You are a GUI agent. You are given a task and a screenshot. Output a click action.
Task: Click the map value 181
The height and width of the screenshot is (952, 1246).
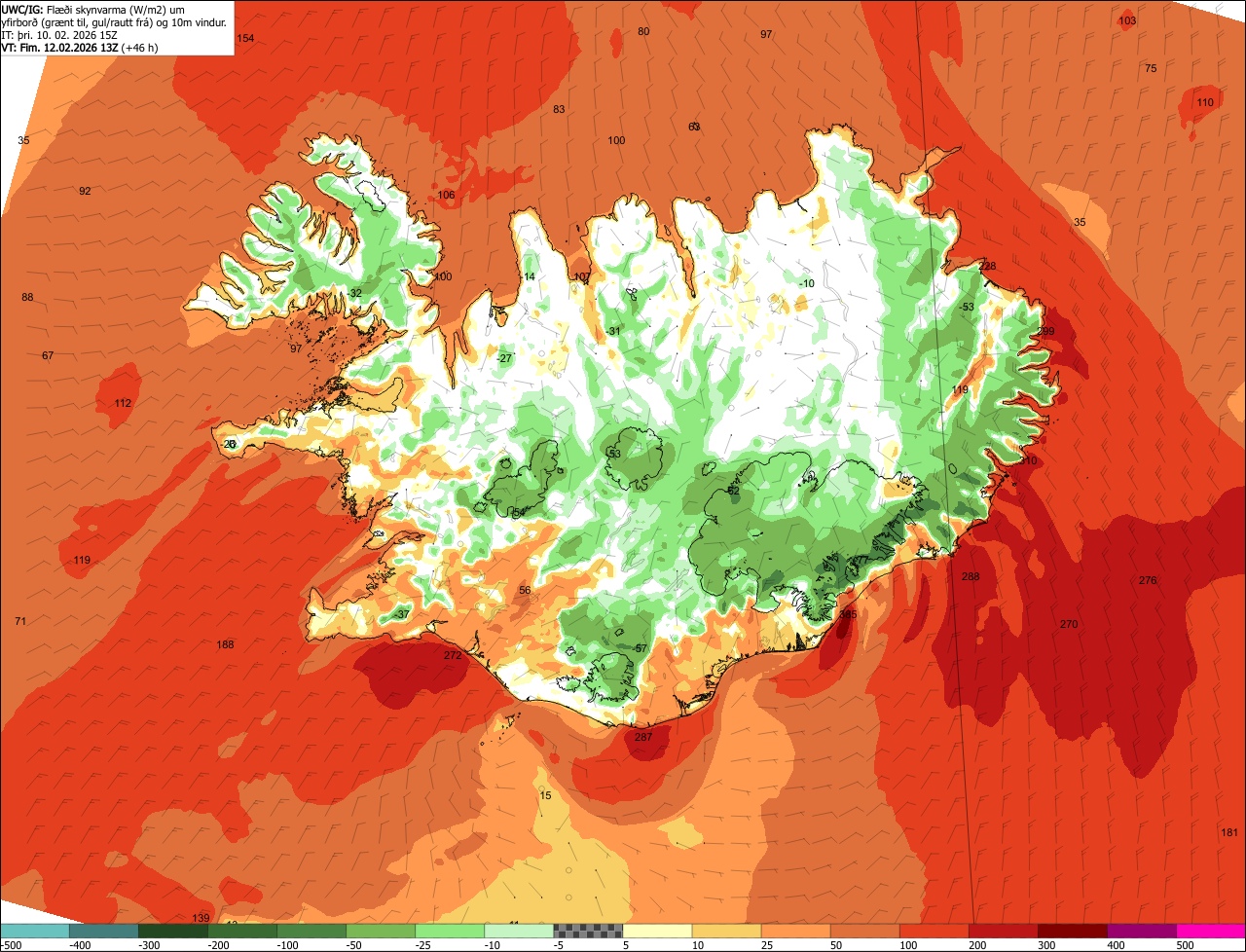pos(1229,832)
